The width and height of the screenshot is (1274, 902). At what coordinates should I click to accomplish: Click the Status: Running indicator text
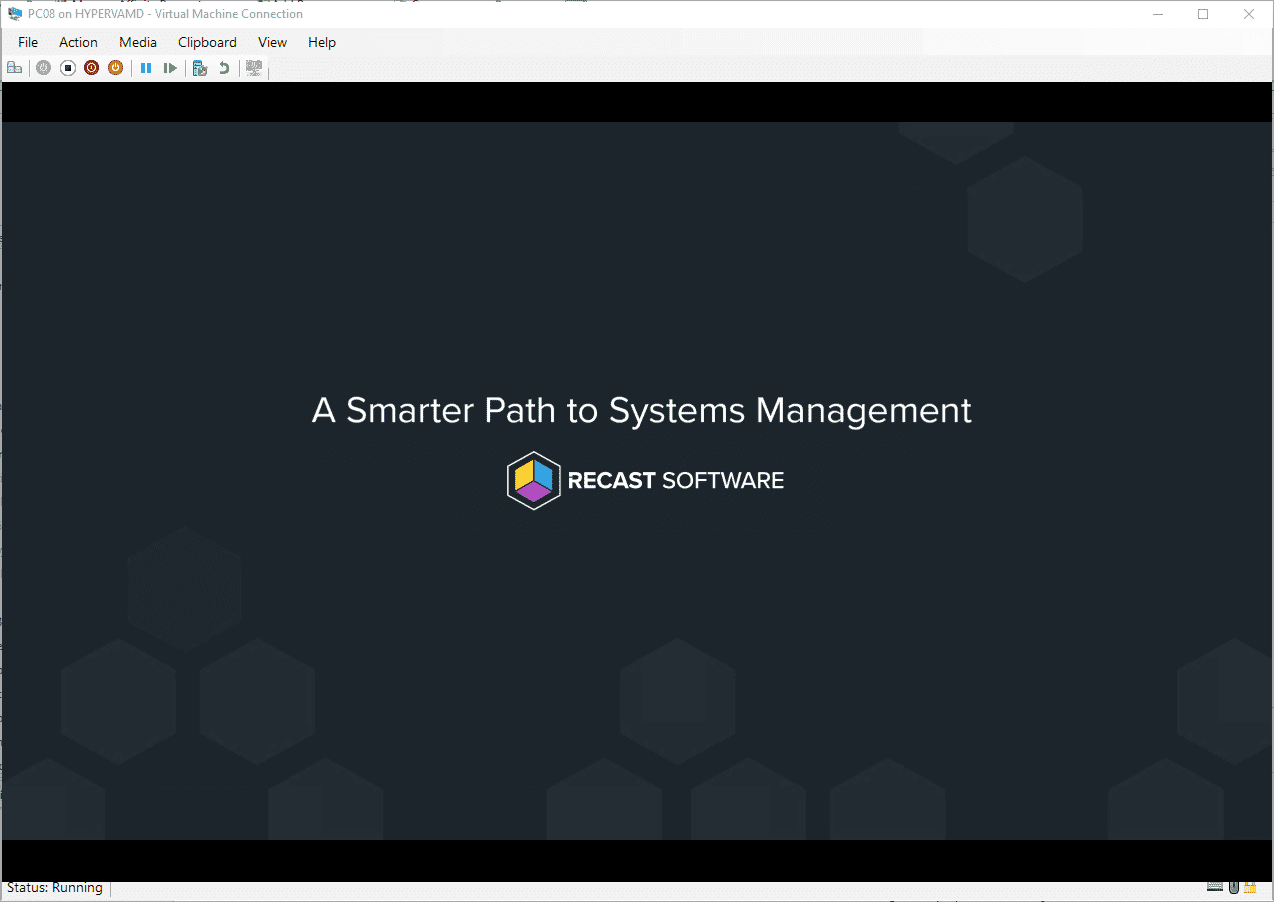[55, 886]
